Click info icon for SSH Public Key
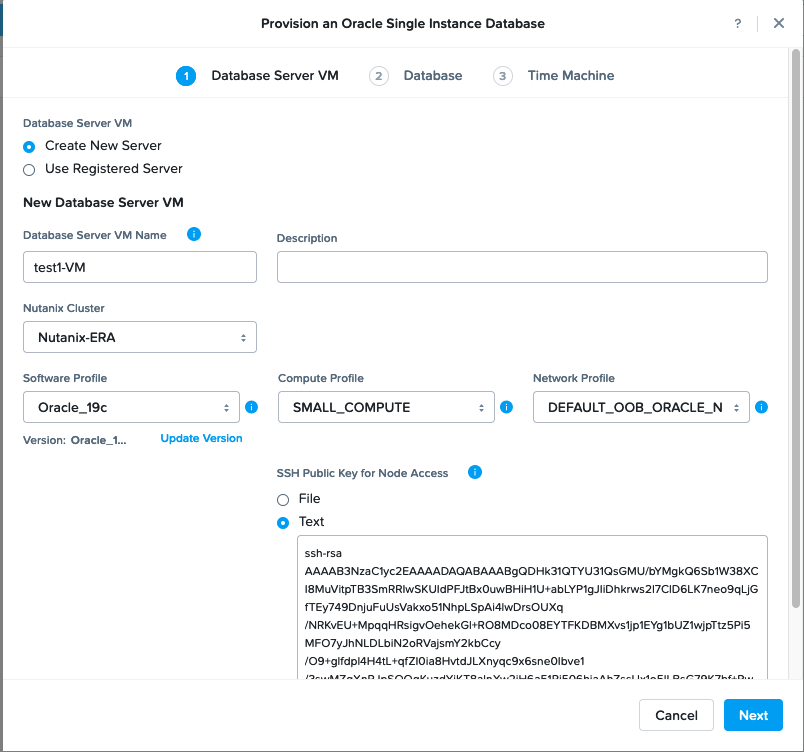Screen dimensions: 804x752 tap(475, 472)
